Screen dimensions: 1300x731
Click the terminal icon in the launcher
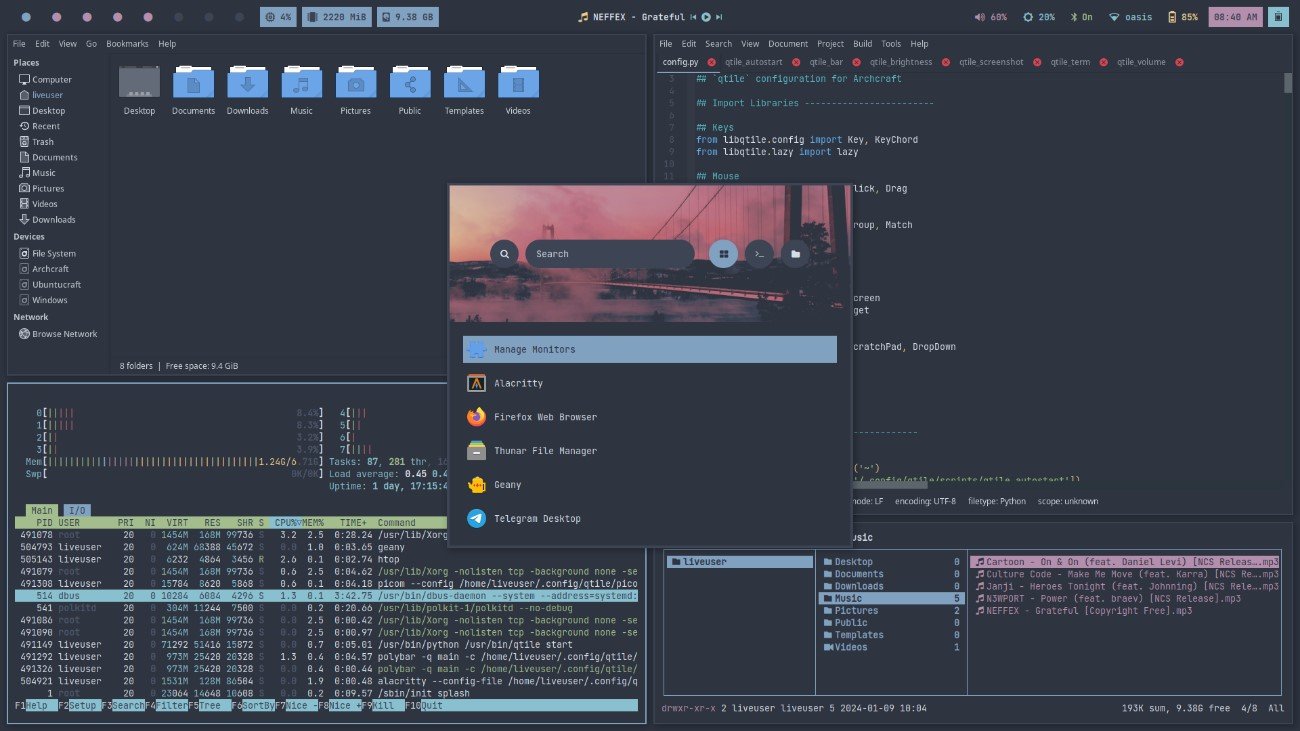758,253
